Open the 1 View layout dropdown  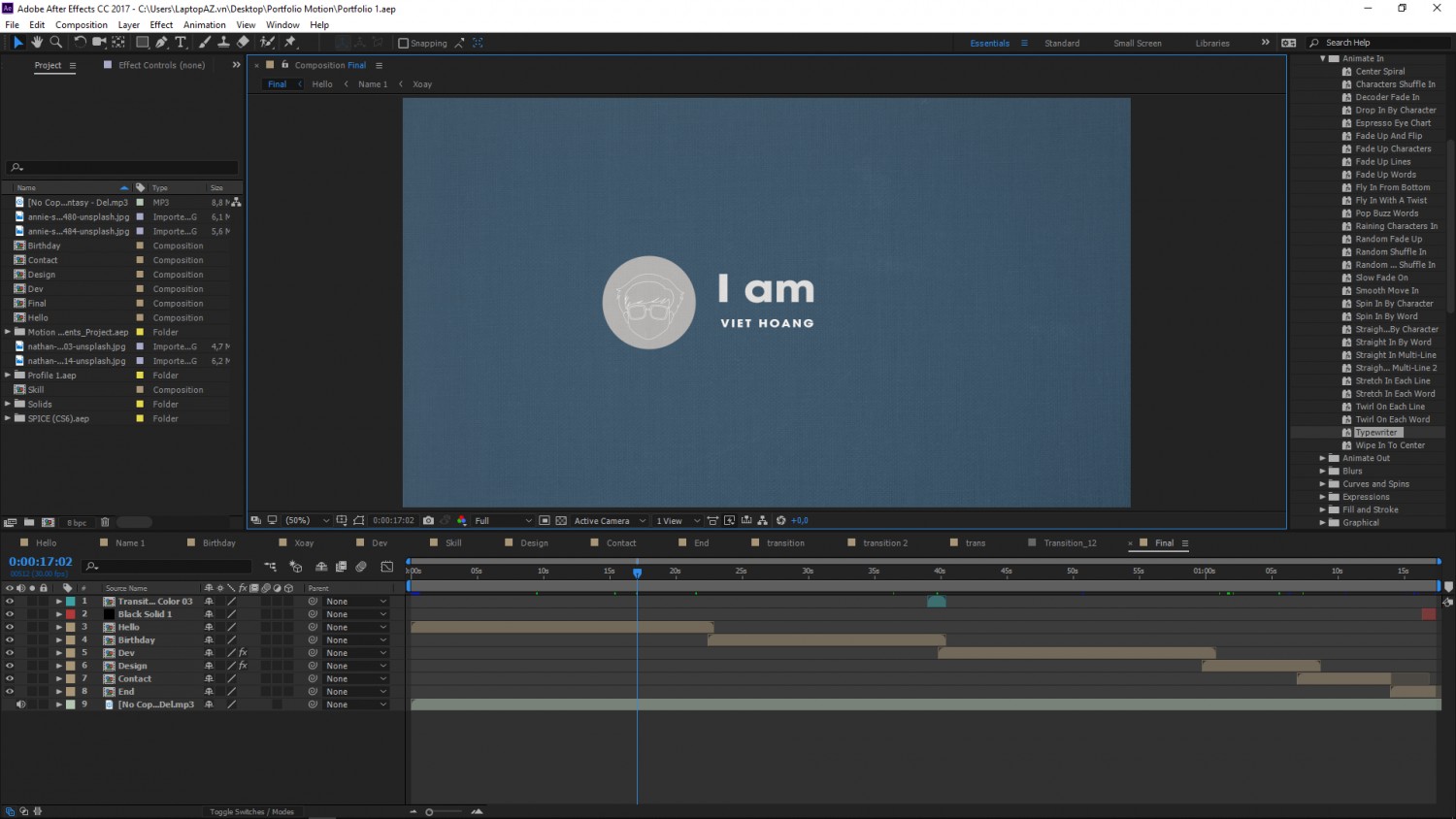(678, 521)
